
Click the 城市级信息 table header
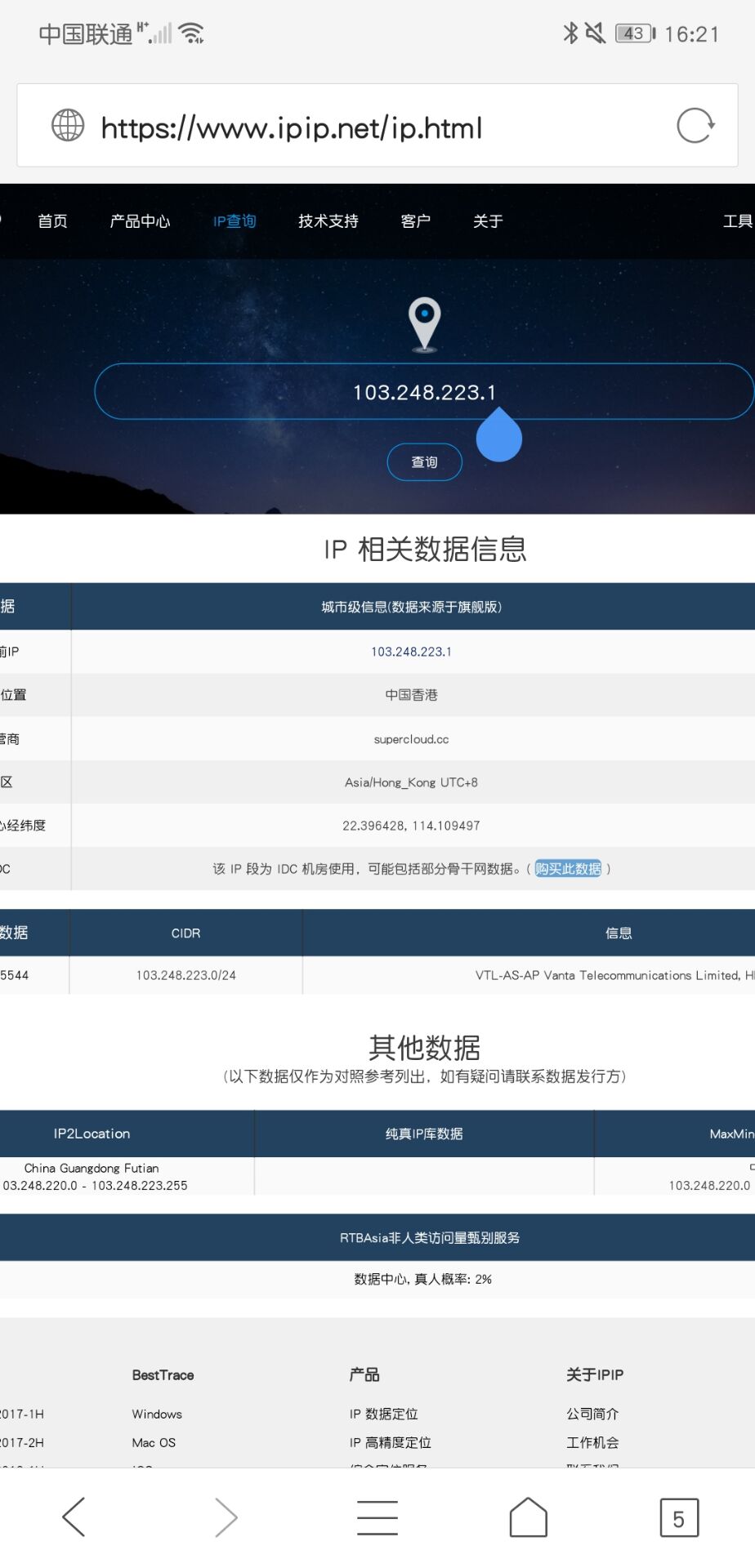(412, 607)
